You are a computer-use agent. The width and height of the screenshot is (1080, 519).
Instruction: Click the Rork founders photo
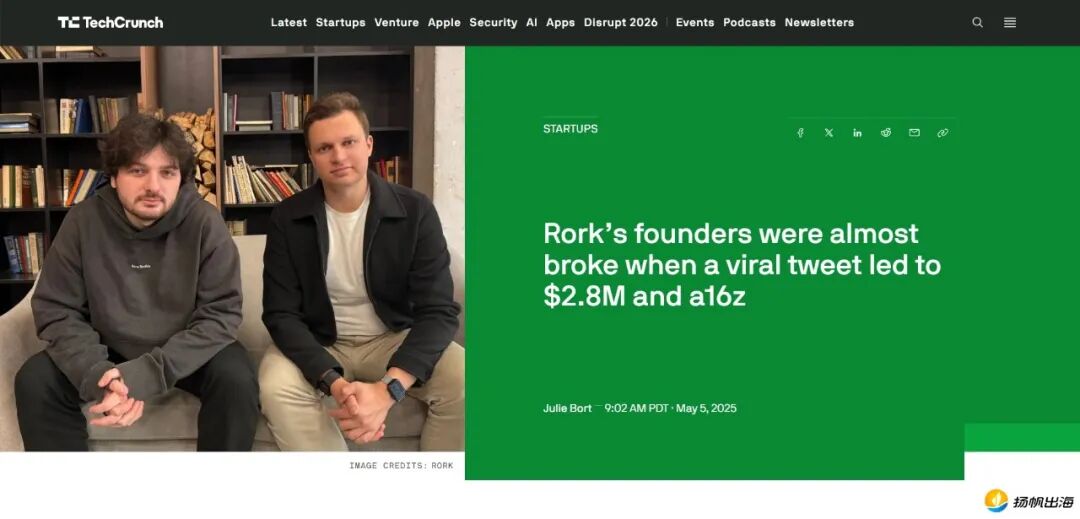point(232,248)
